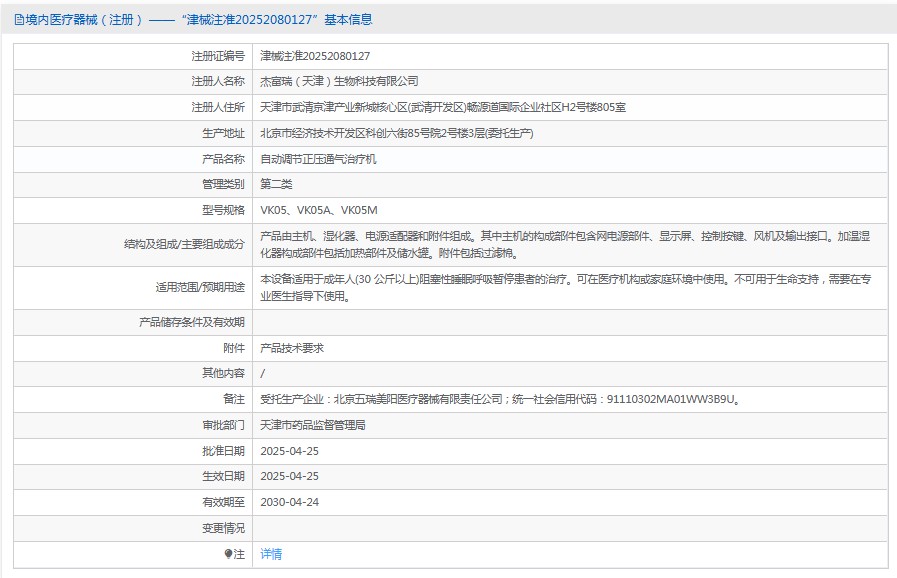Select management class value 第二类
Image resolution: width=897 pixels, height=578 pixels.
276,184
